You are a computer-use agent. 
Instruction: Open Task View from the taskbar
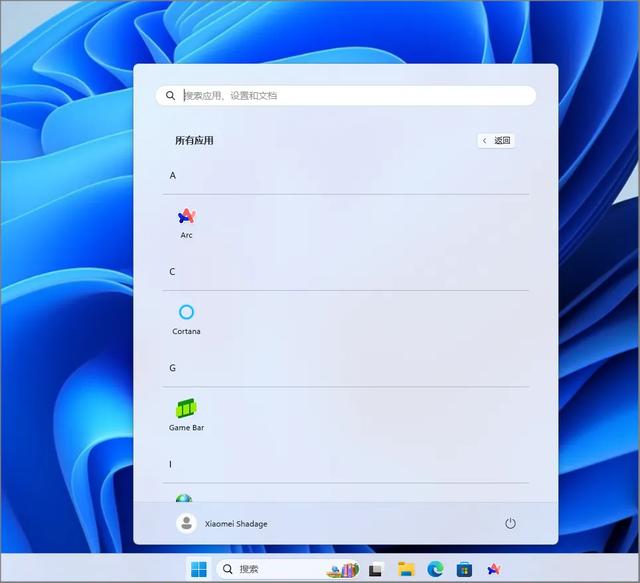[376, 569]
